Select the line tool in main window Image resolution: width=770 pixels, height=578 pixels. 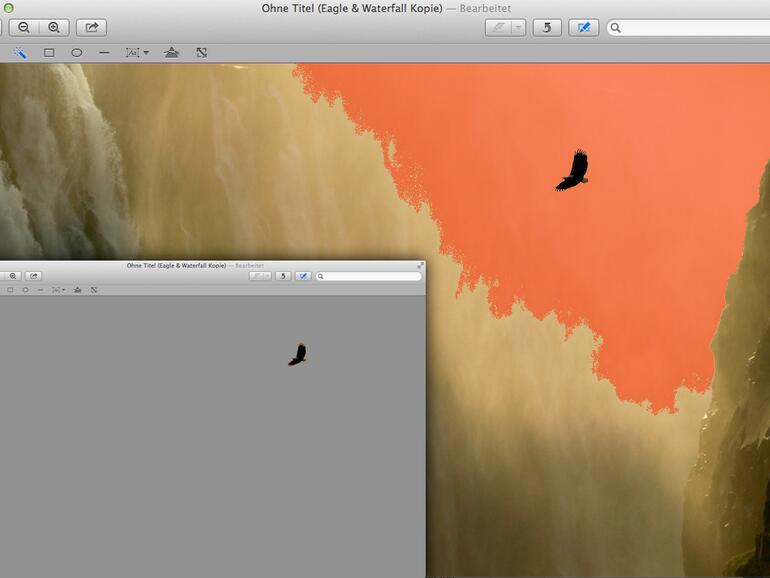point(104,53)
